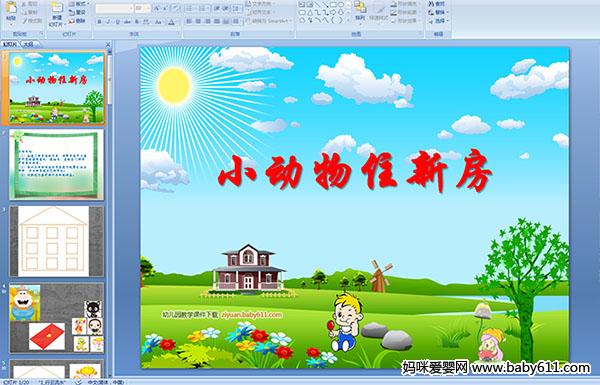This screenshot has width=600, height=385.
Task: Switch to the Outline pane tab
Action: (x=28, y=44)
